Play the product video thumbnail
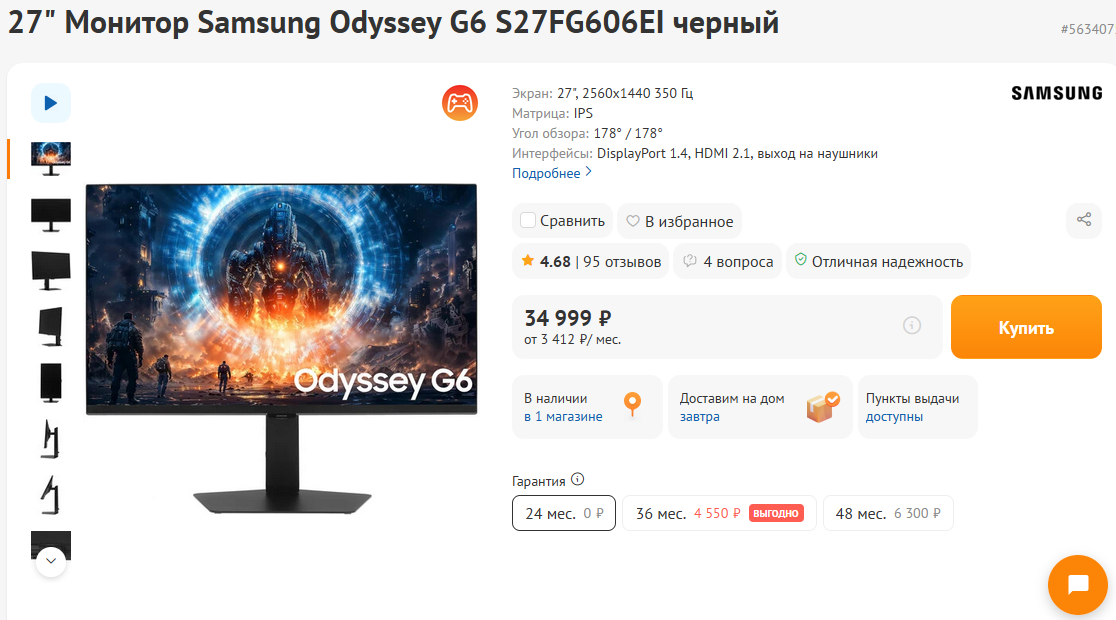This screenshot has height=620, width=1116. [x=51, y=103]
